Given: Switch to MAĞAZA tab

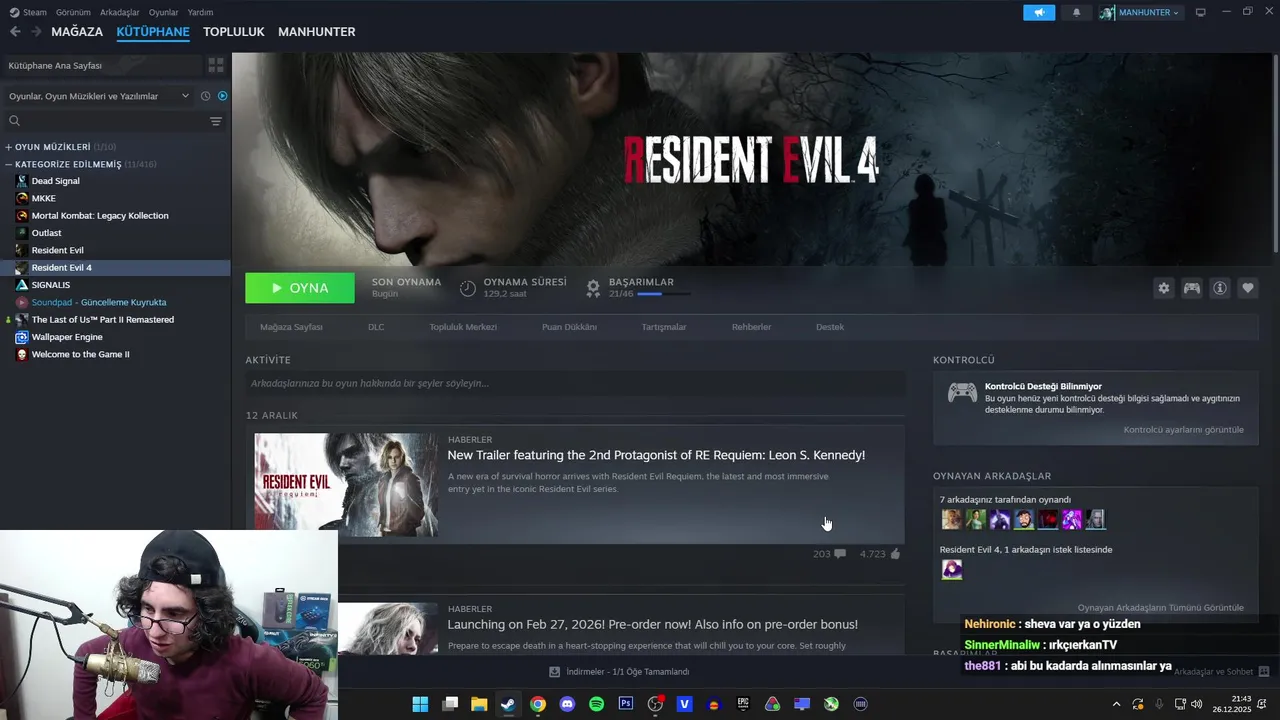Looking at the screenshot, I should click(77, 32).
